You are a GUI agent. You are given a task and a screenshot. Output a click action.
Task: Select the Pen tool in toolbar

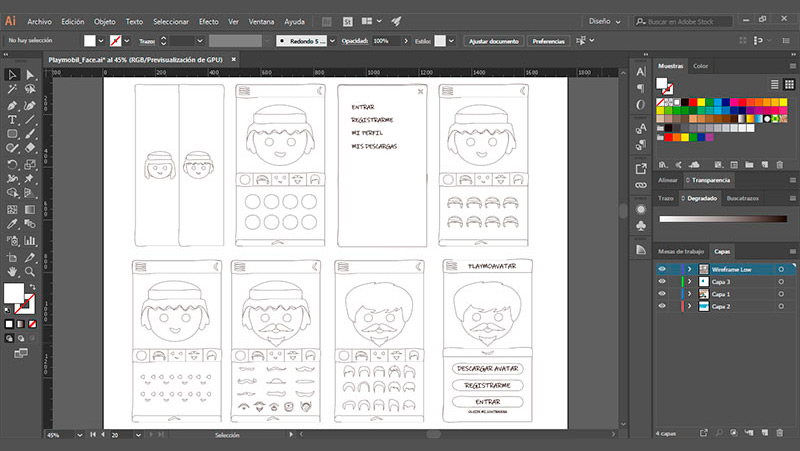(12, 105)
